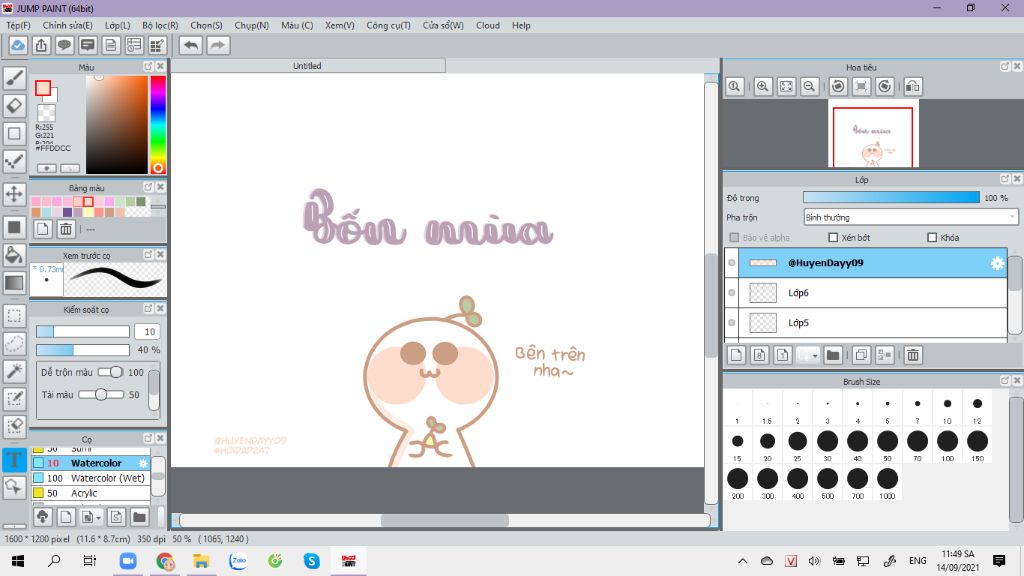Viewport: 1024px width, 576px height.
Task: Open Skype from the Windows taskbar
Action: [312, 561]
